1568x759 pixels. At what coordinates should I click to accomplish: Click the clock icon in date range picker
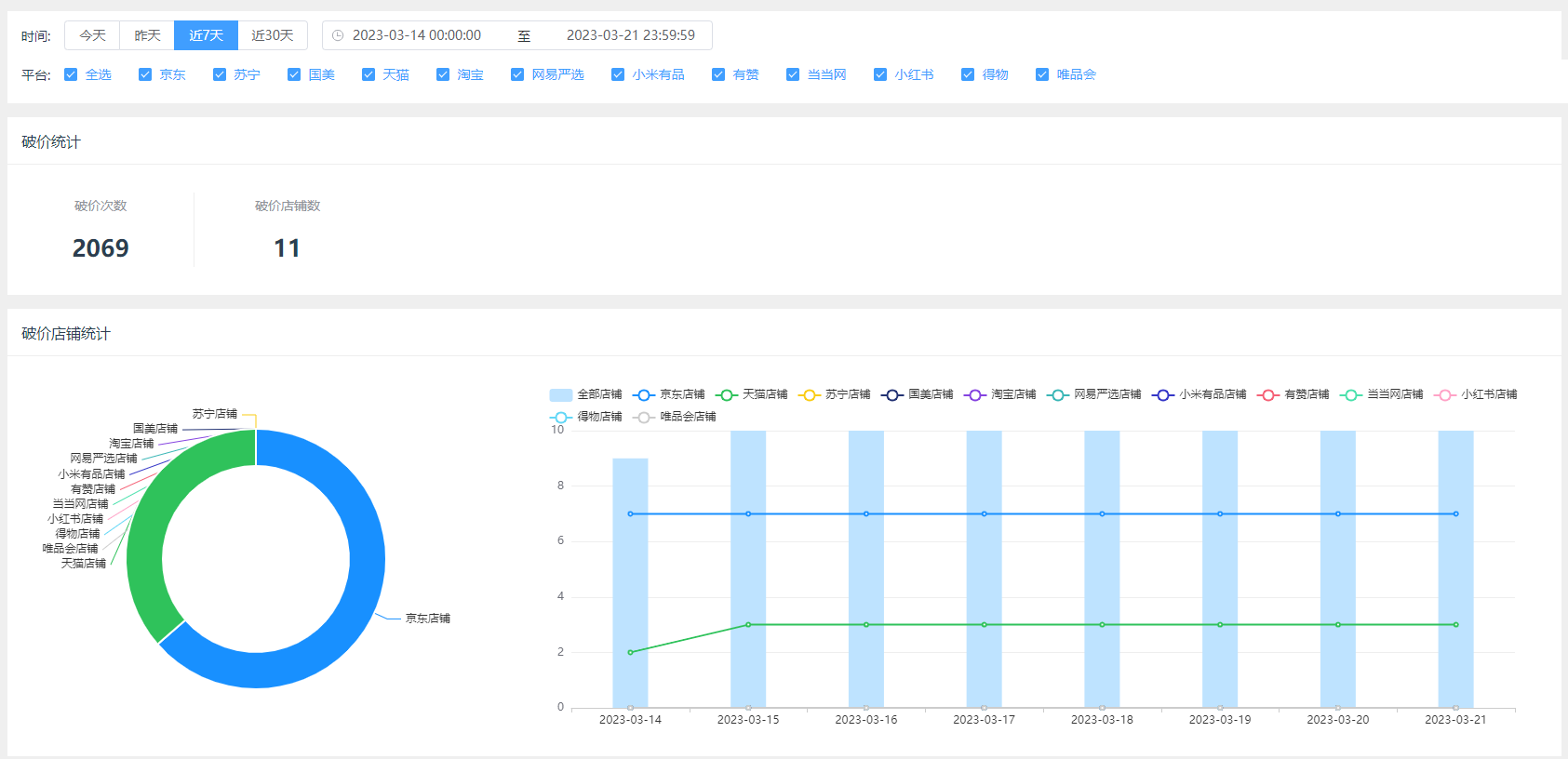click(338, 35)
